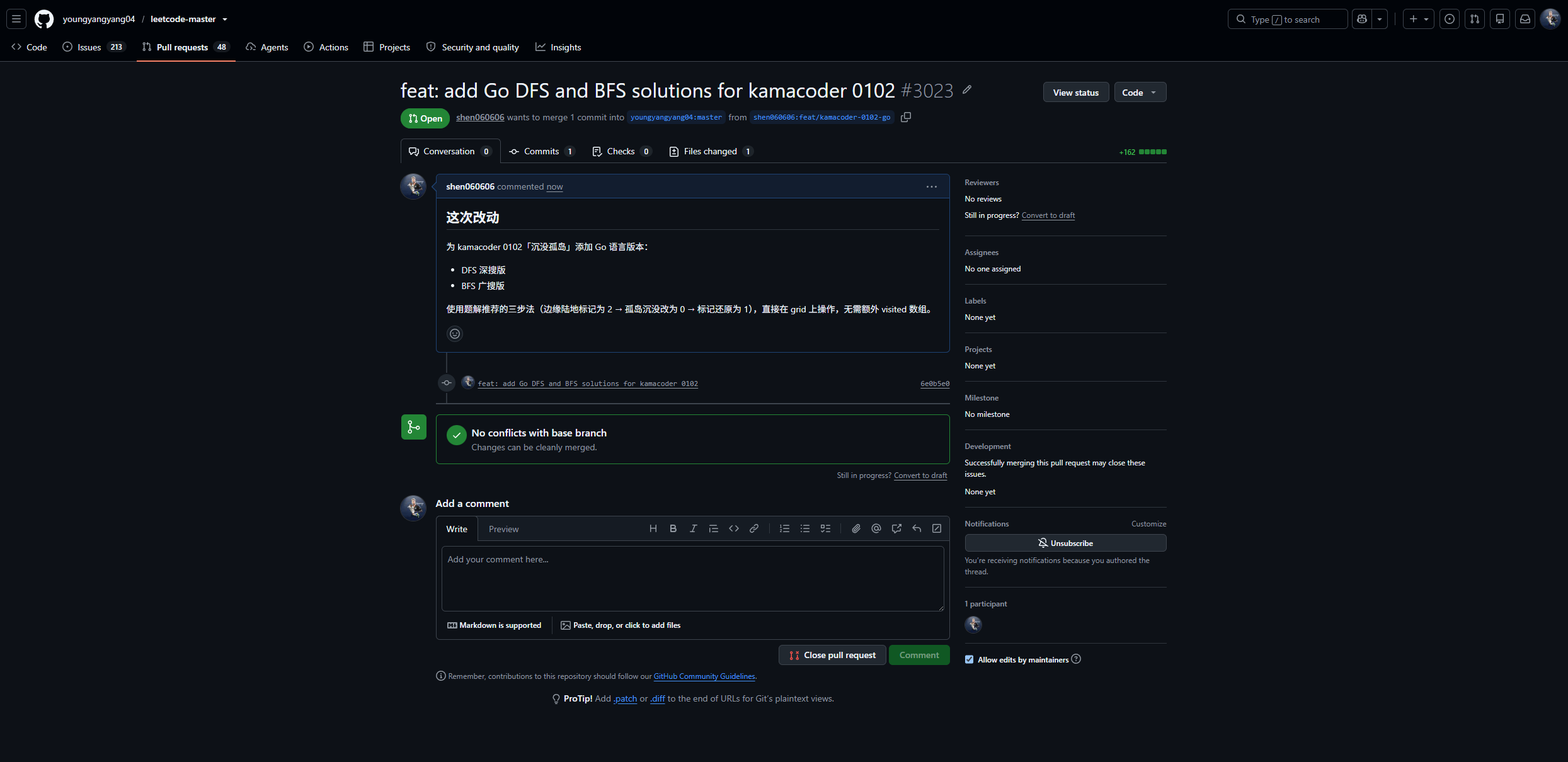The width and height of the screenshot is (1568, 762).
Task: Insert a numbered list in the comment
Action: pyautogui.click(x=784, y=528)
